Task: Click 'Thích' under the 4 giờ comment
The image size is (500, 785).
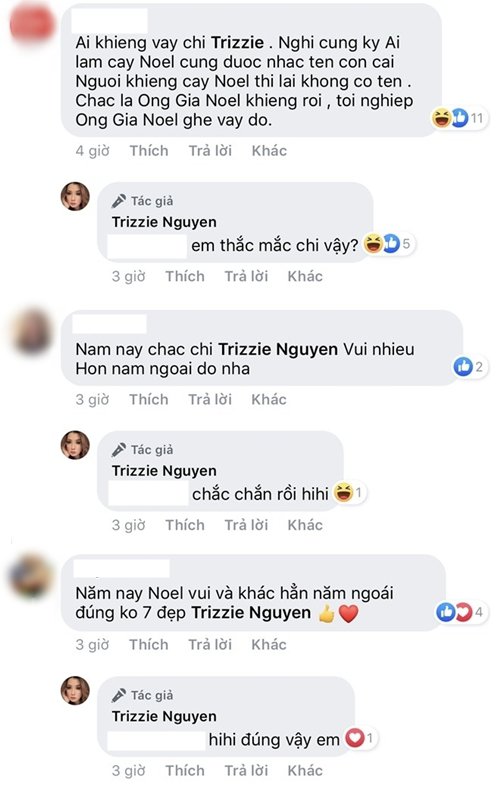Action: coord(149,151)
